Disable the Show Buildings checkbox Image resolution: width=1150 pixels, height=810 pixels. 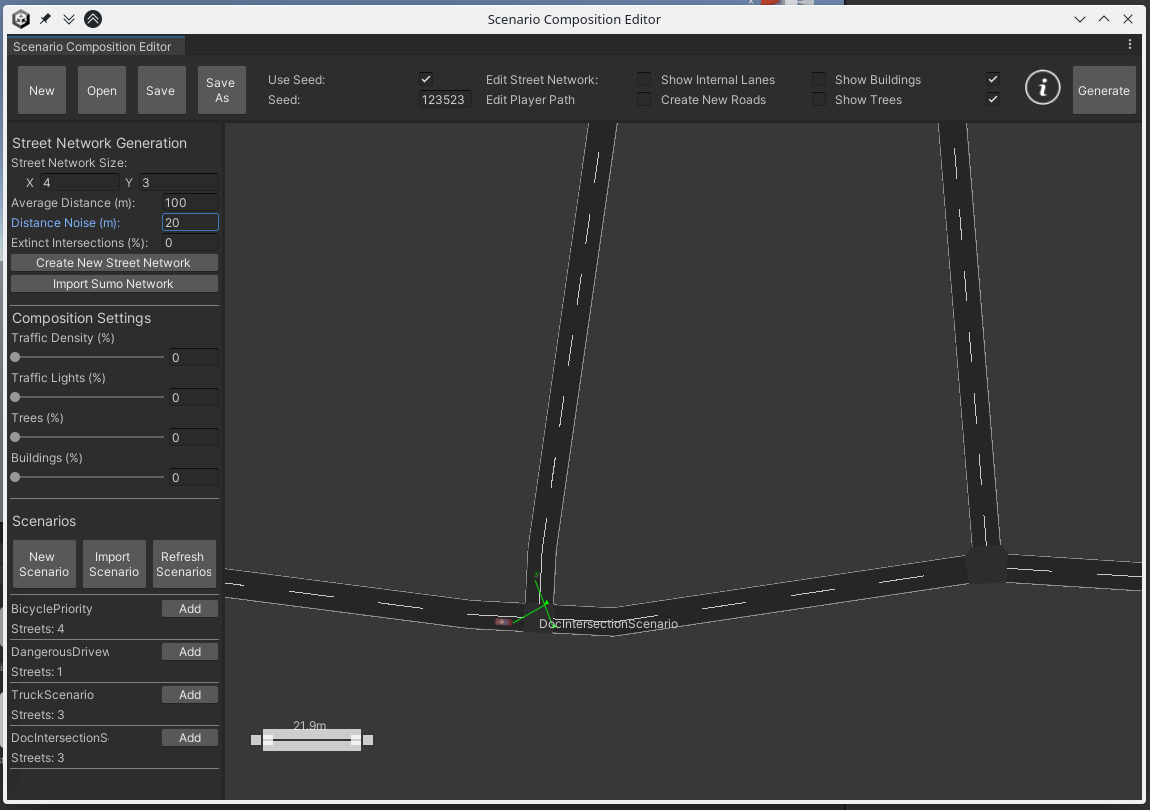(993, 79)
